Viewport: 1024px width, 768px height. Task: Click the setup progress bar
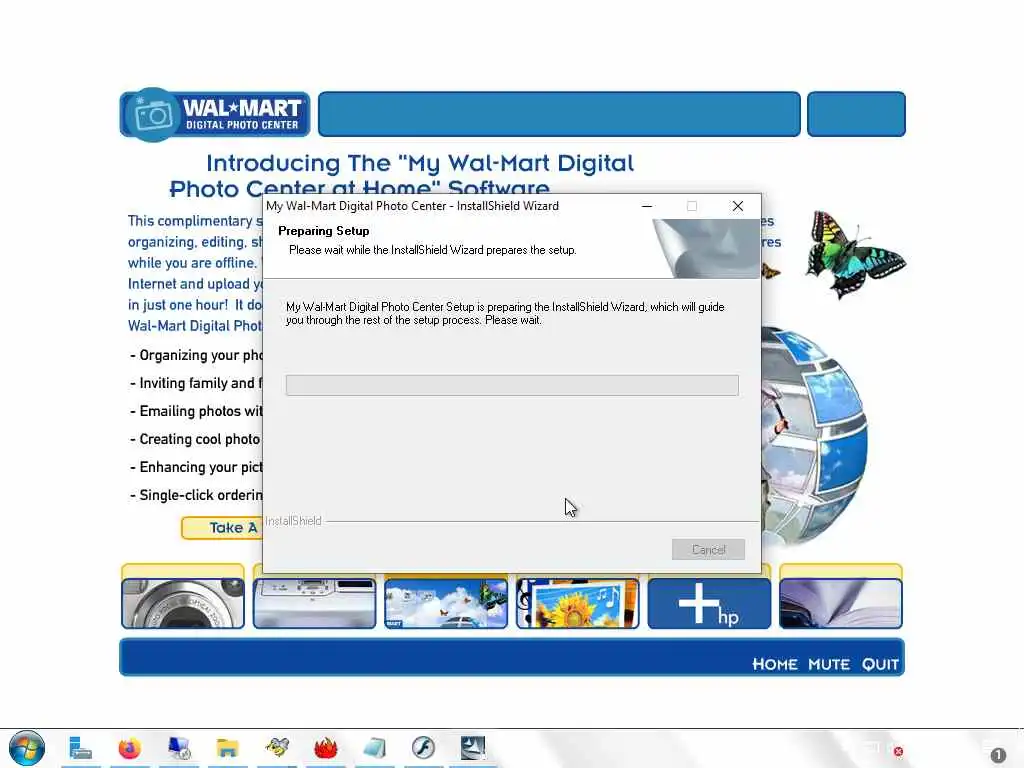click(x=512, y=385)
